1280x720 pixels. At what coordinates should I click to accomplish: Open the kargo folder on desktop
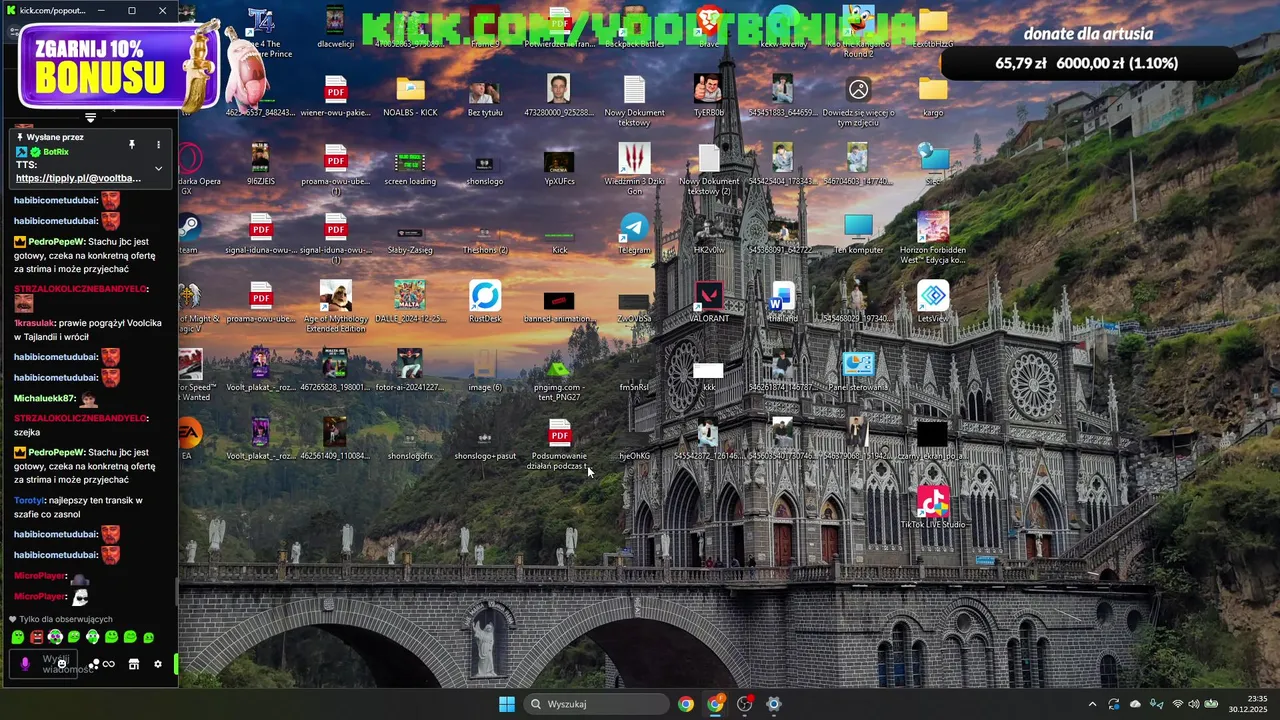tap(933, 96)
